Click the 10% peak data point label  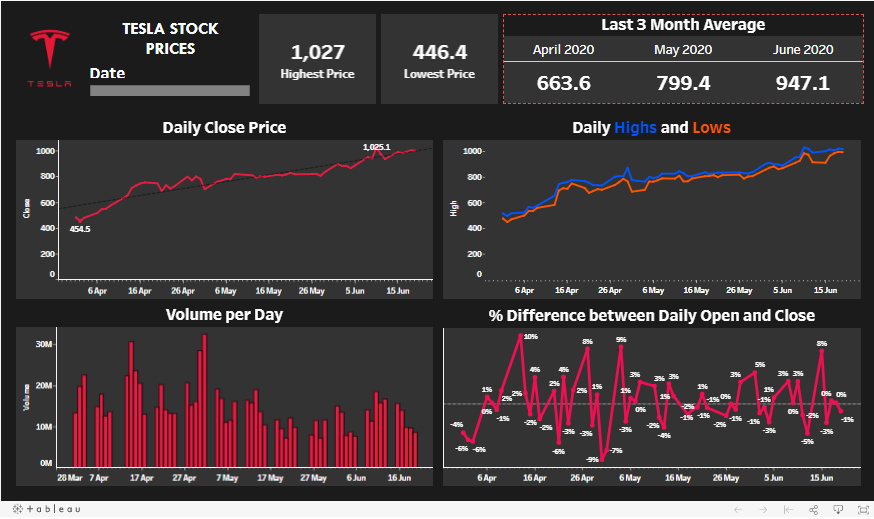tap(531, 337)
